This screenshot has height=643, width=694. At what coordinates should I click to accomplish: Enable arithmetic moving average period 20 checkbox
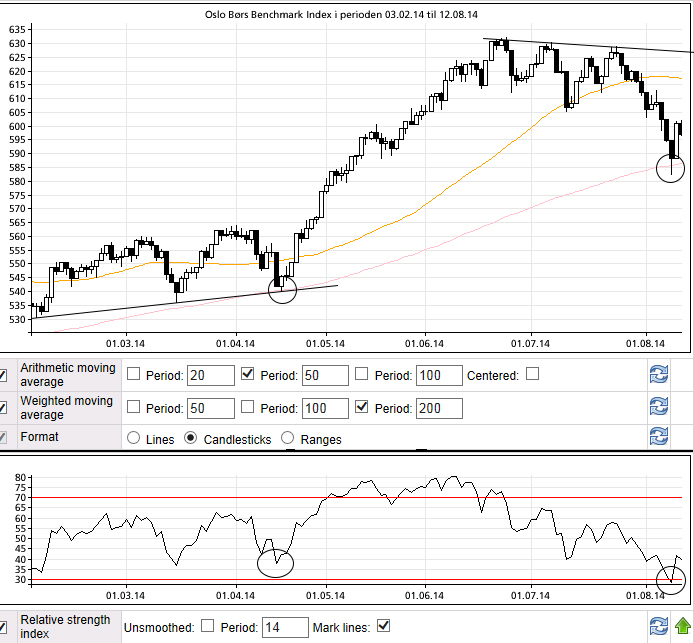(x=133, y=375)
